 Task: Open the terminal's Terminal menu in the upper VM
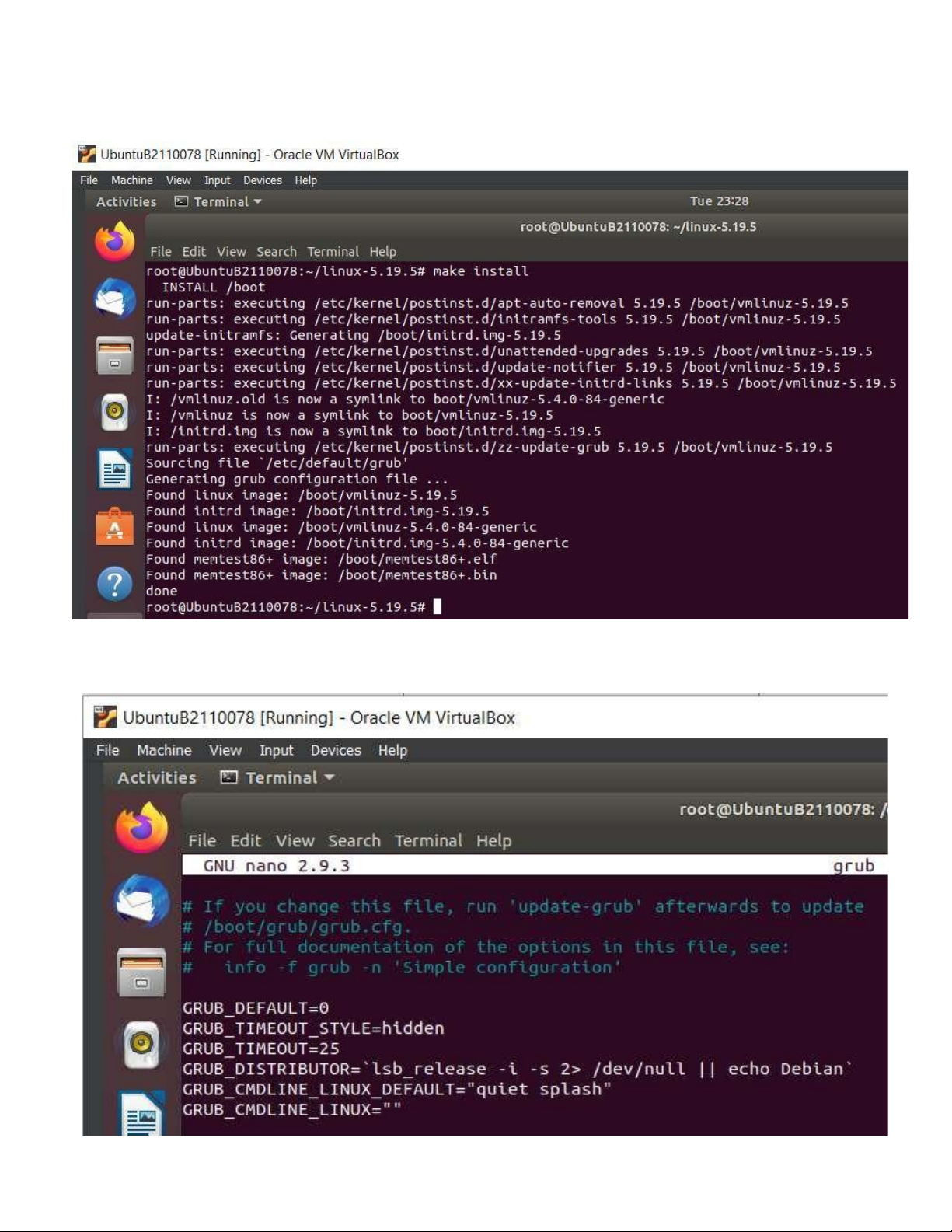333,252
